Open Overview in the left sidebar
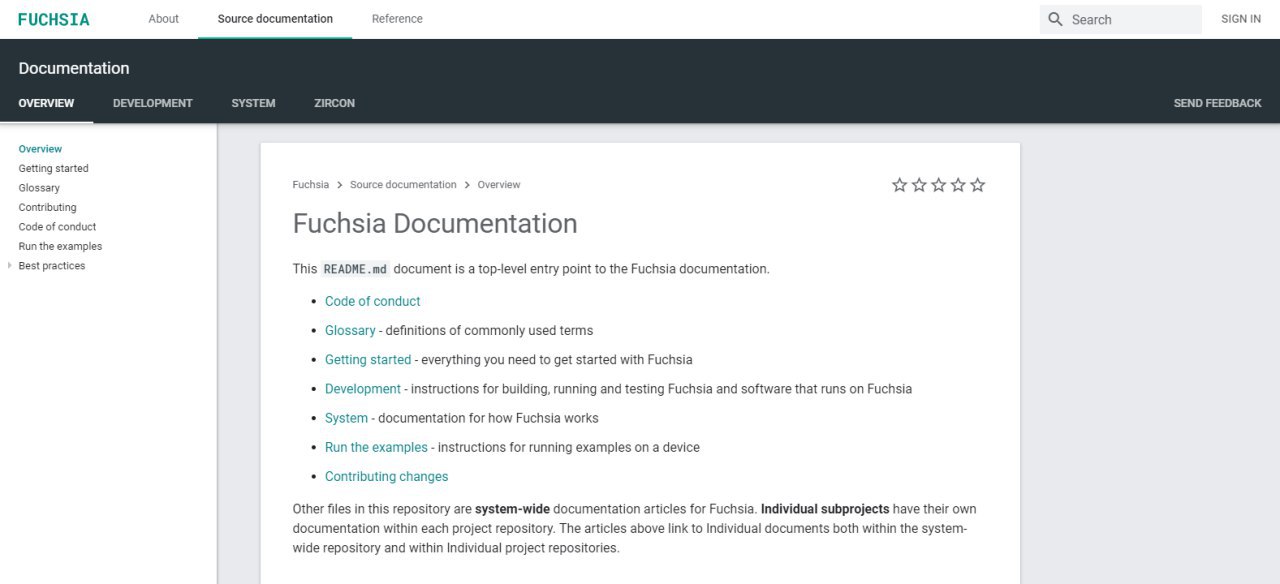 tap(40, 149)
